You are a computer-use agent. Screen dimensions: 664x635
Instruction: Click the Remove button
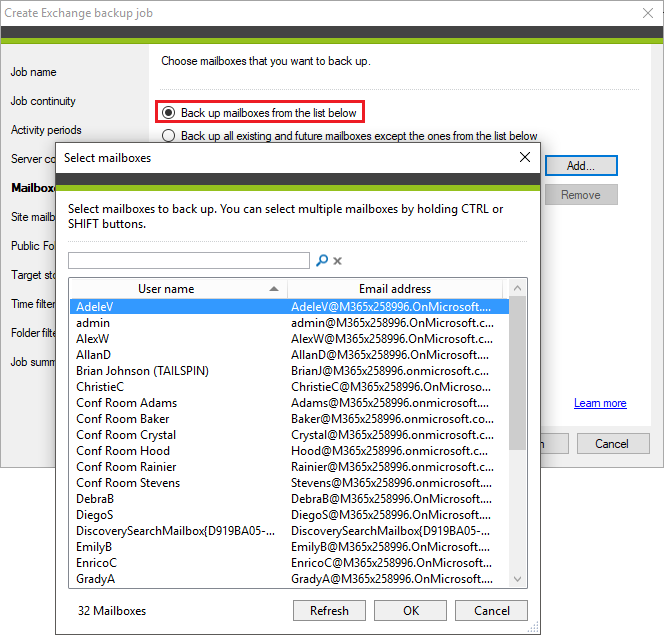581,195
